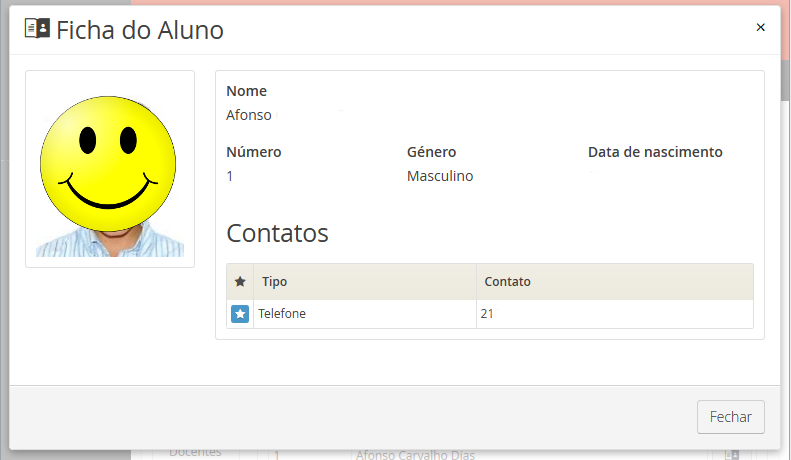Click the student card icon behind the dialog
This screenshot has height=460, width=791.
(x=732, y=454)
